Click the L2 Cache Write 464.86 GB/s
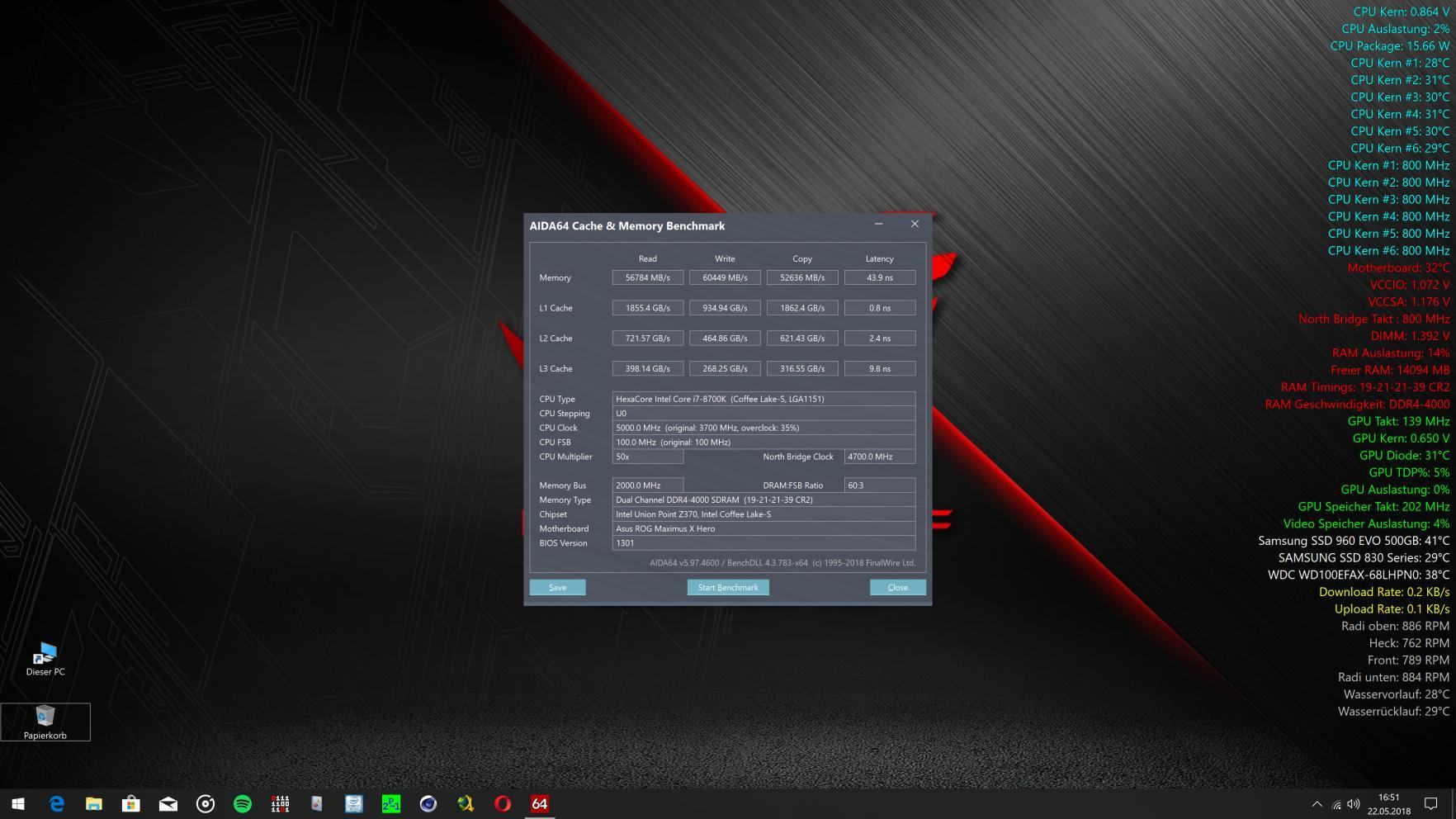The image size is (1456, 819). tap(725, 338)
